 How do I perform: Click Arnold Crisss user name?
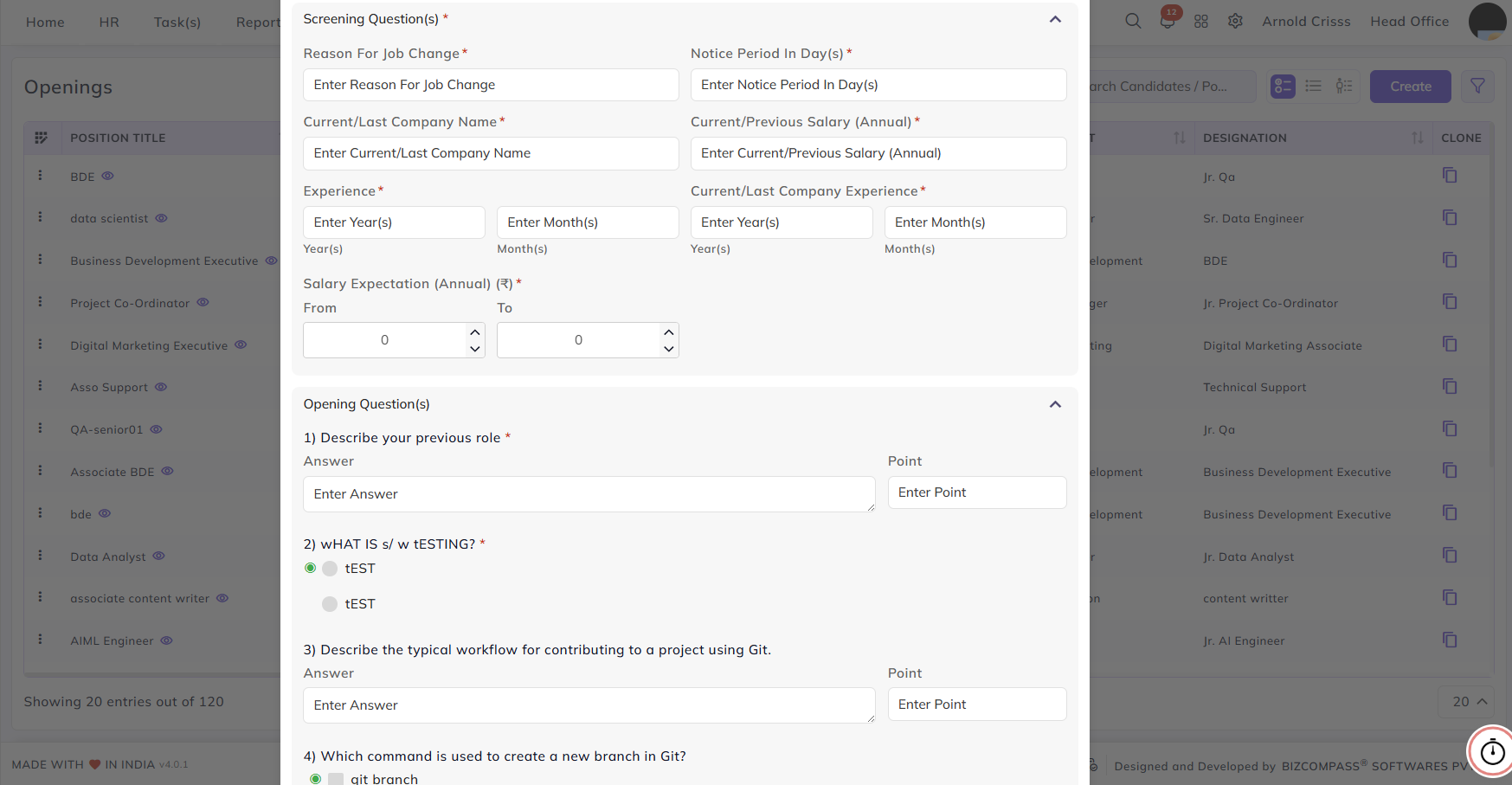(1306, 22)
